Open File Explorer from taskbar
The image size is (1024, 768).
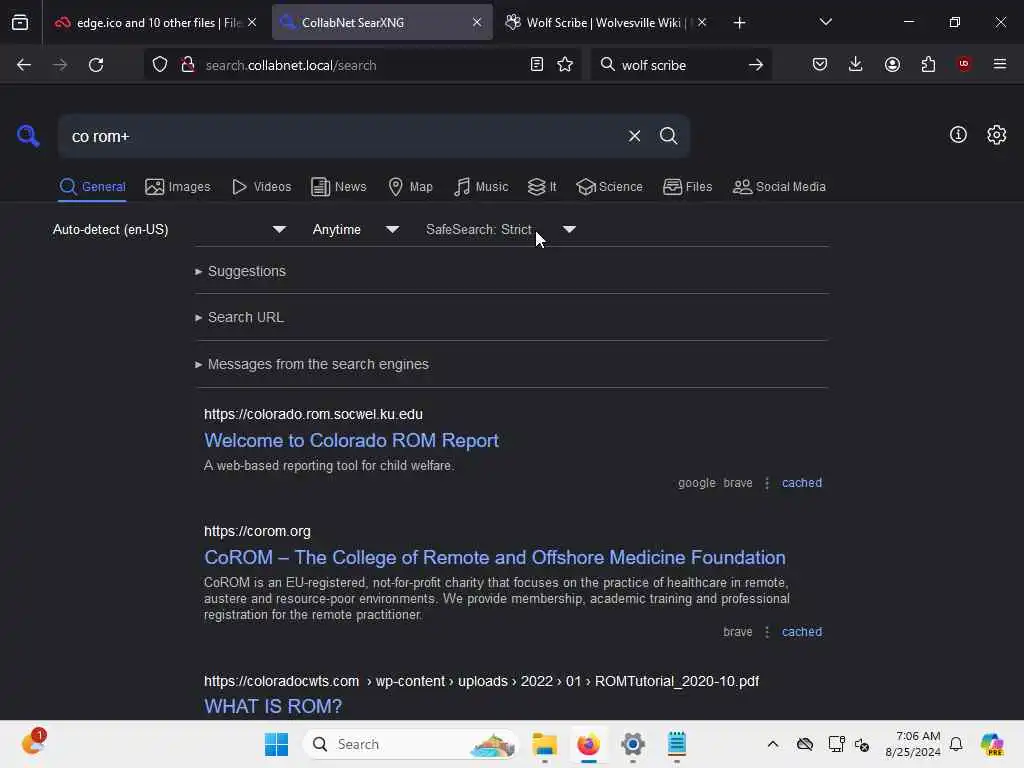coord(544,744)
